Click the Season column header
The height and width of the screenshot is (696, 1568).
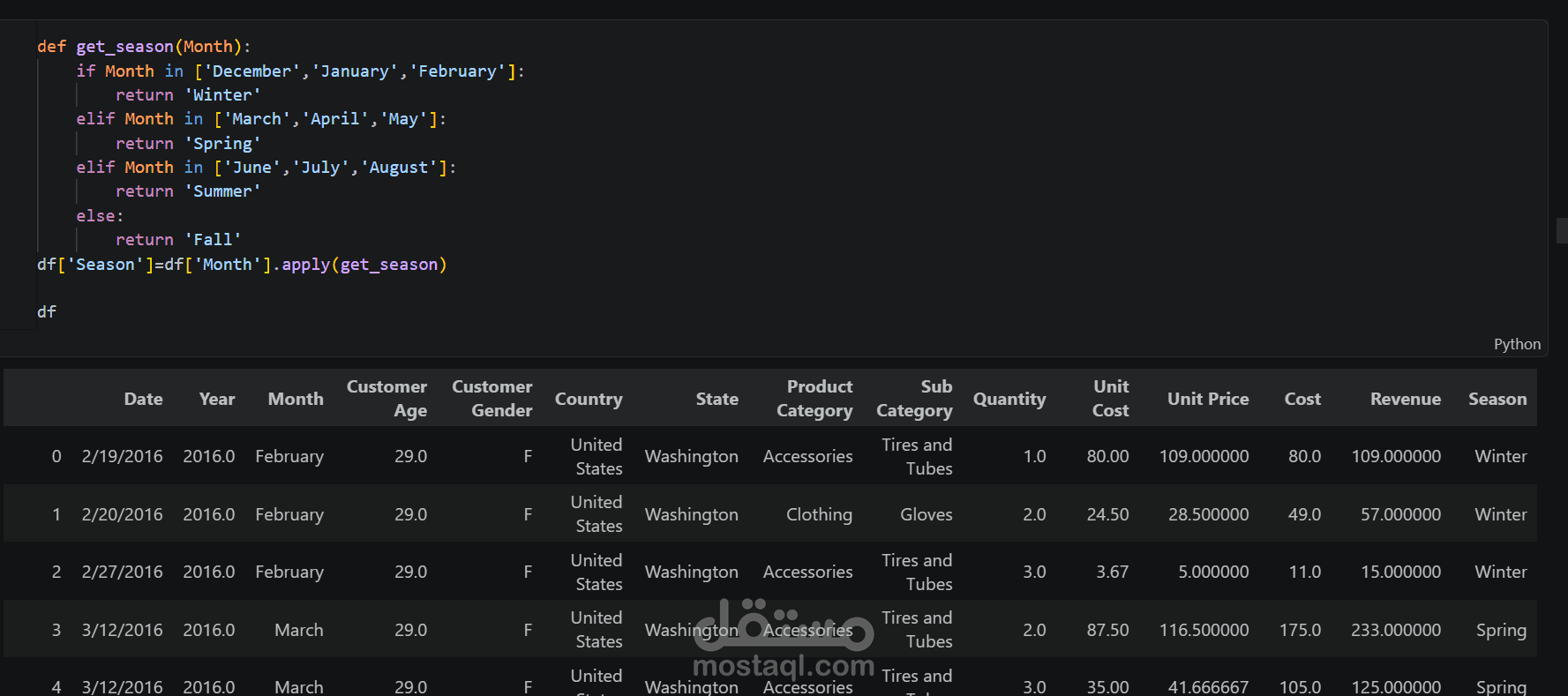pos(1497,399)
